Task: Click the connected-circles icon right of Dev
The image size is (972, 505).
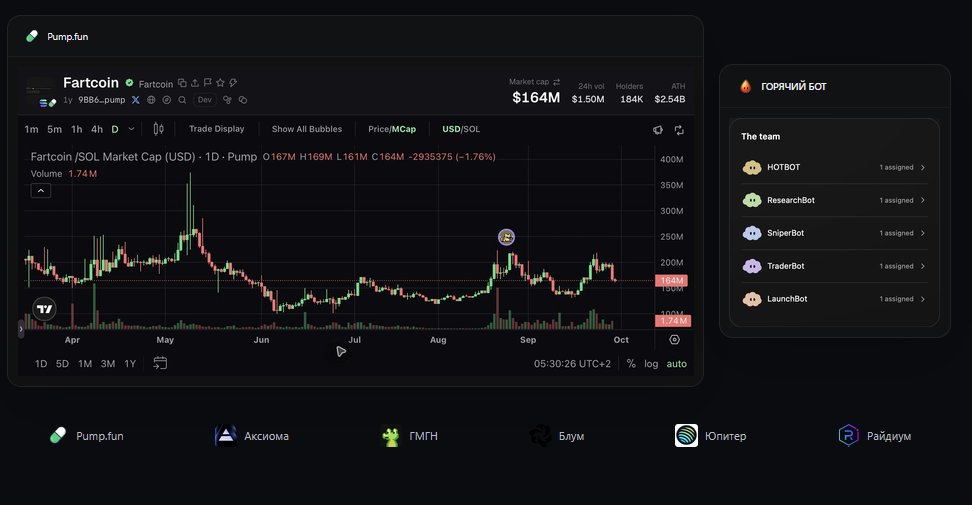Action: 227,100
